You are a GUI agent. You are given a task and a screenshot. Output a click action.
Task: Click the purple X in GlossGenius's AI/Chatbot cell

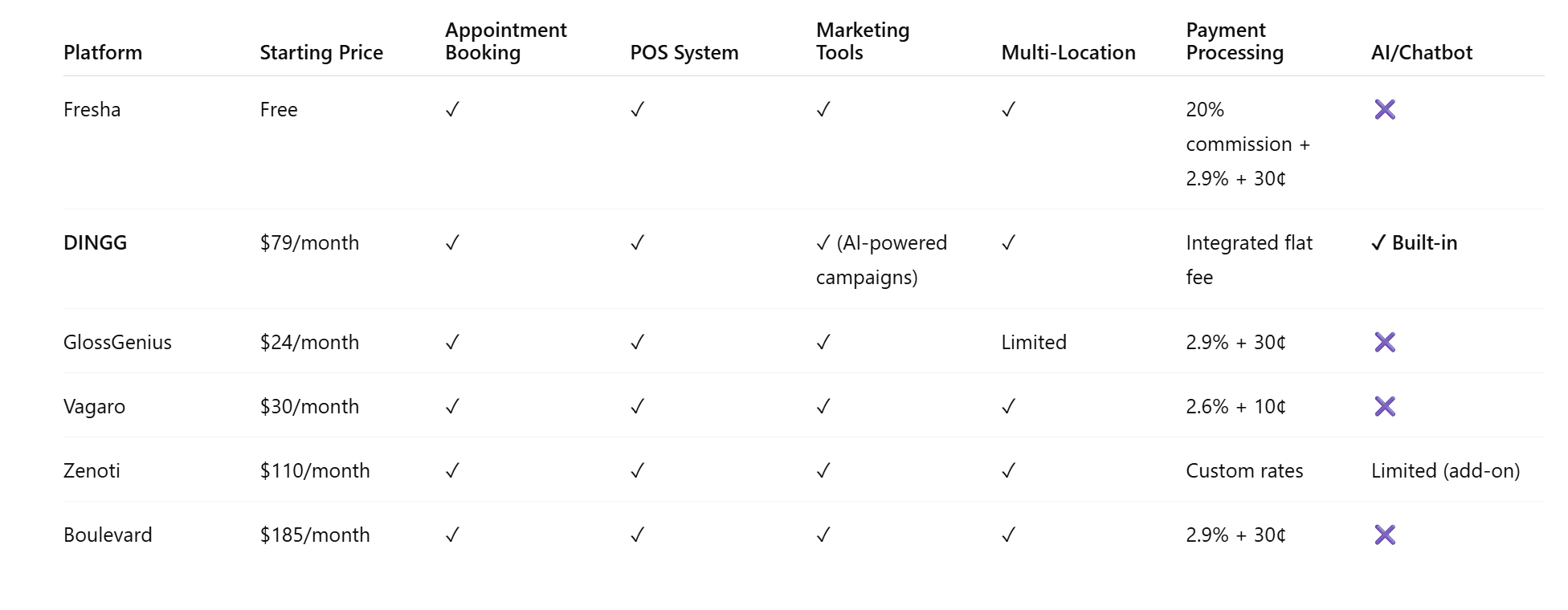point(1385,343)
